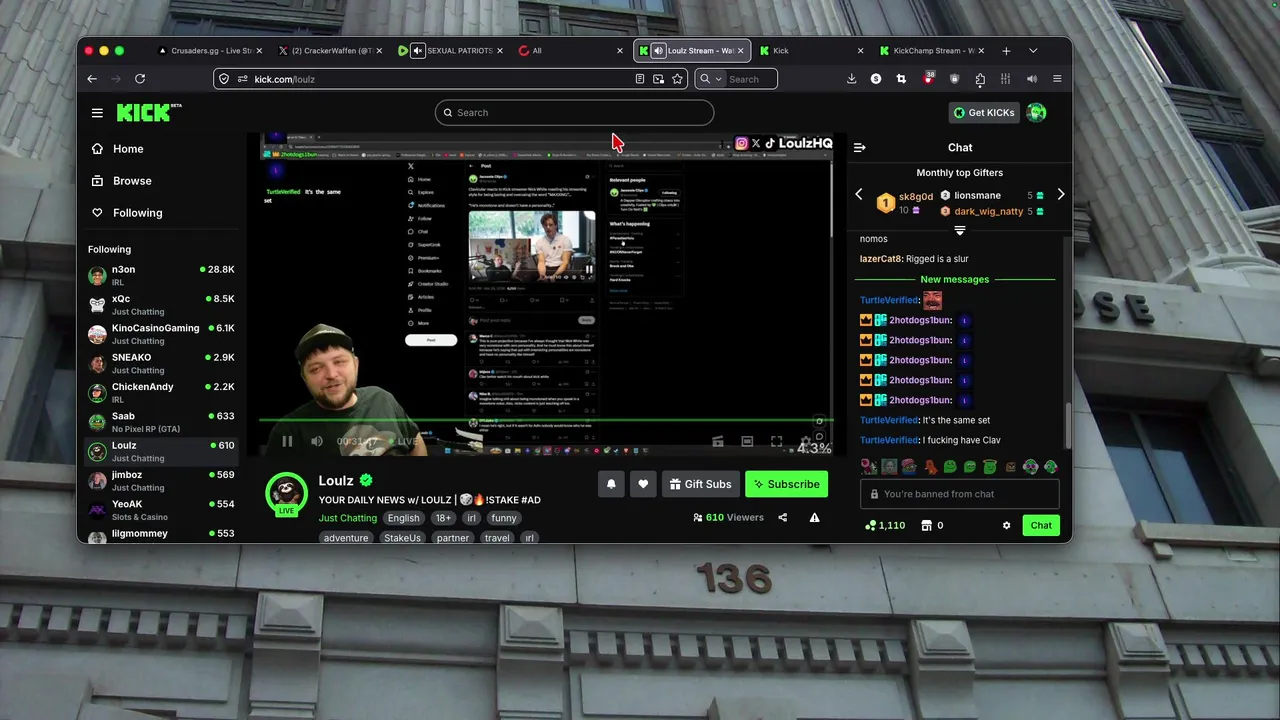The height and width of the screenshot is (720, 1280).
Task: Click the Get KICKs button
Action: pos(984,113)
